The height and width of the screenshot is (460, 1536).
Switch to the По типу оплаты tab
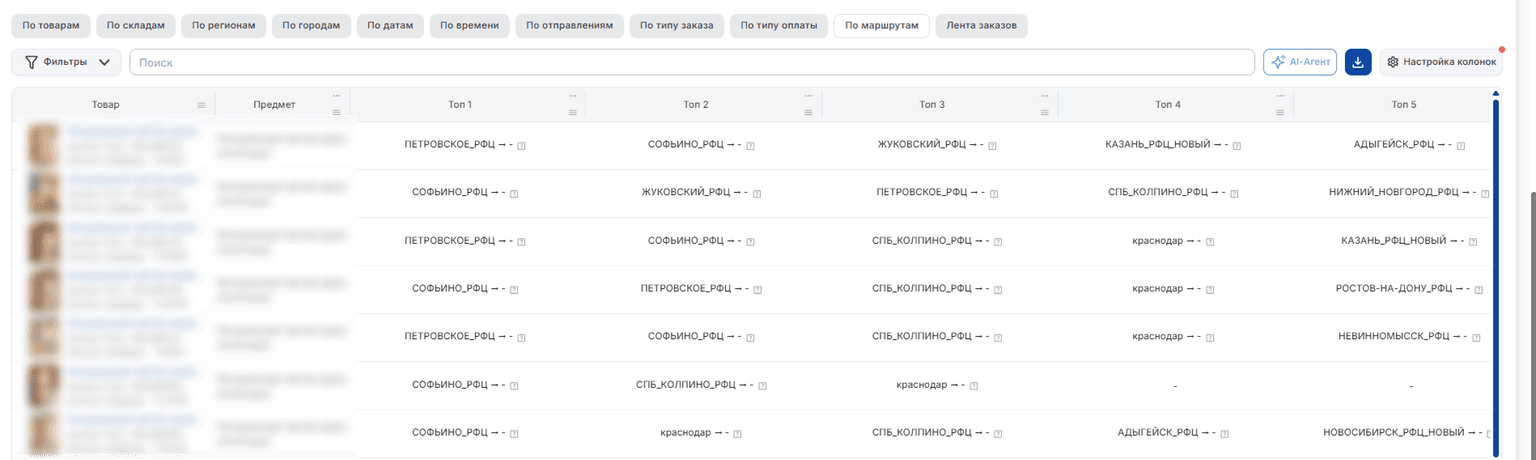pyautogui.click(x=779, y=25)
